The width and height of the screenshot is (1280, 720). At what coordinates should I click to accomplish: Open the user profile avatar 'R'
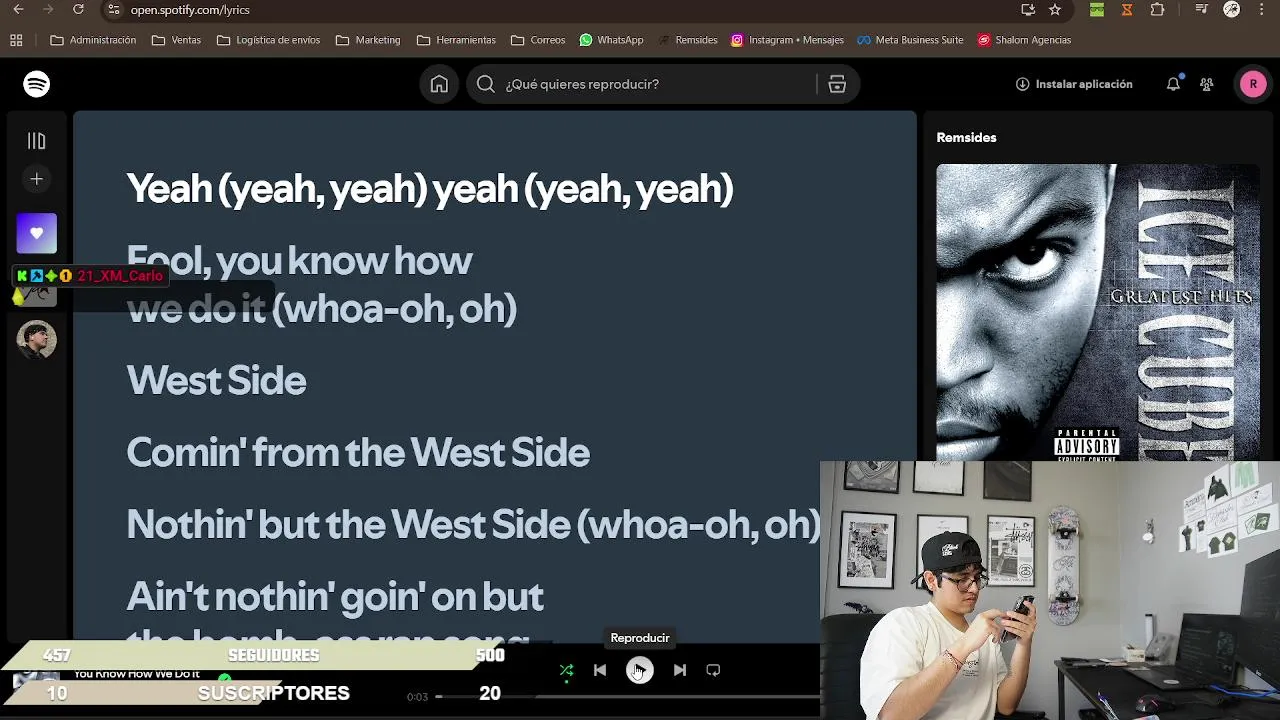click(x=1253, y=84)
